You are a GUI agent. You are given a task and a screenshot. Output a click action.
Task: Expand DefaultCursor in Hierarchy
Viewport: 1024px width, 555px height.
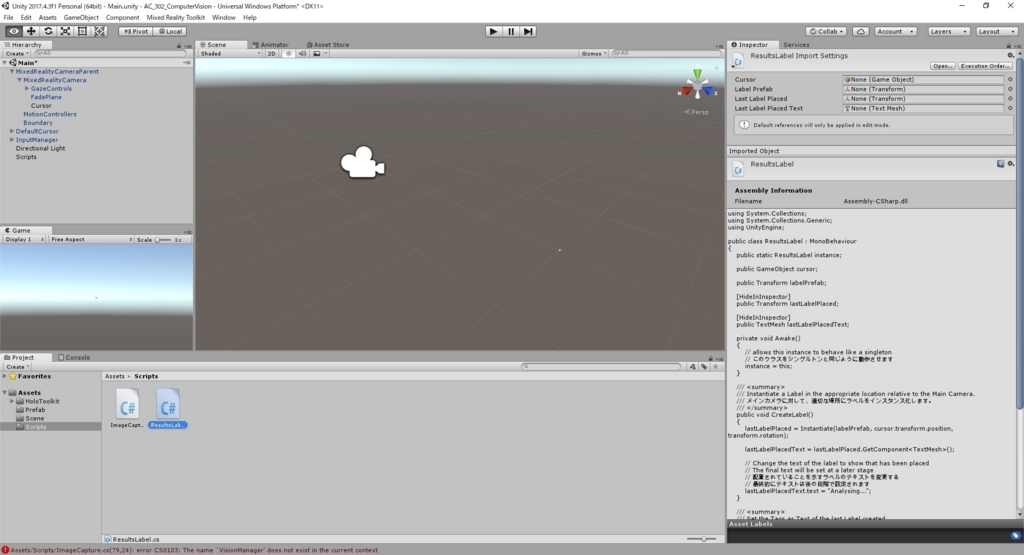[x=12, y=131]
